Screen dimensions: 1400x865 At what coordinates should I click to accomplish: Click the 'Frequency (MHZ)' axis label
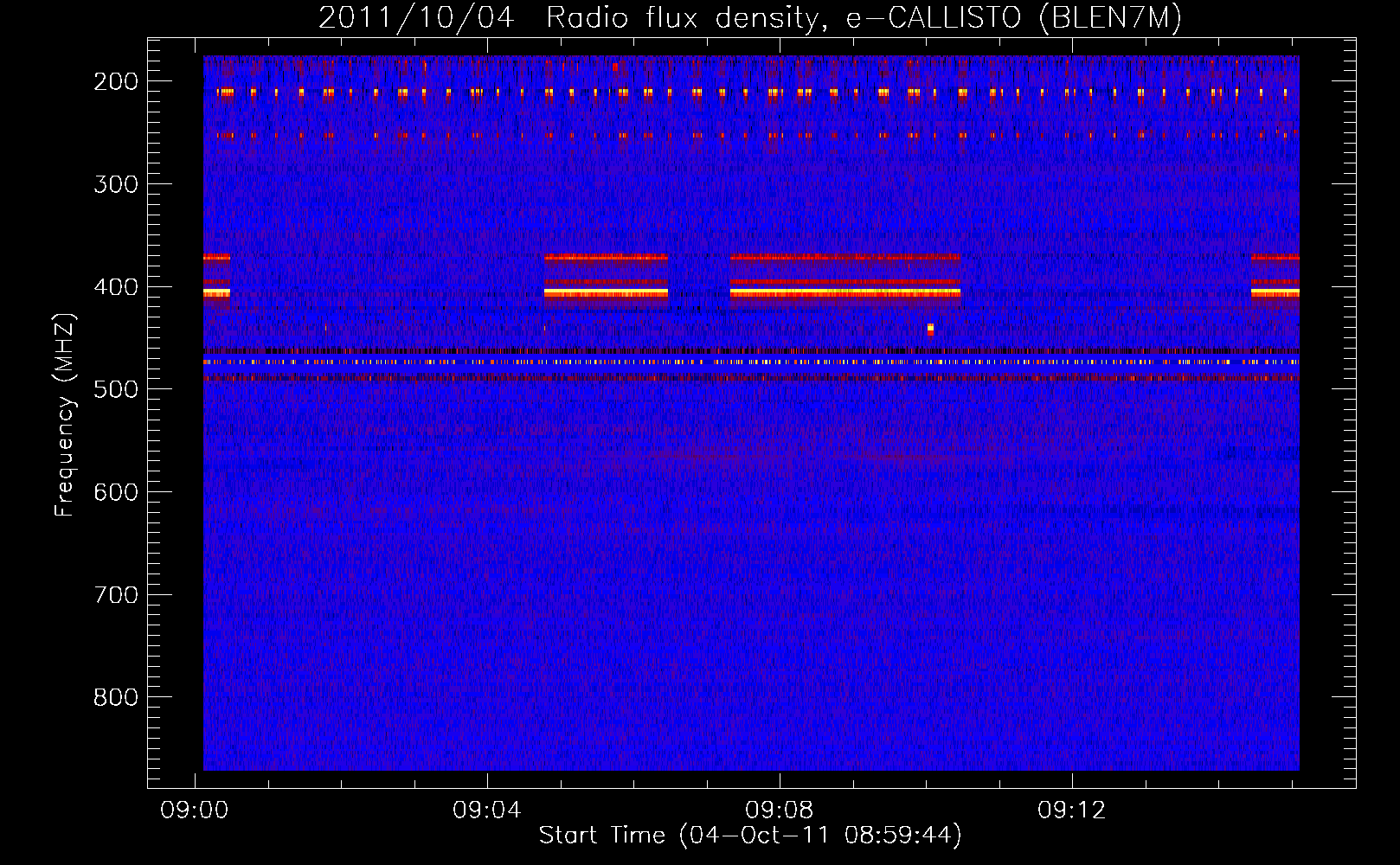(65, 414)
